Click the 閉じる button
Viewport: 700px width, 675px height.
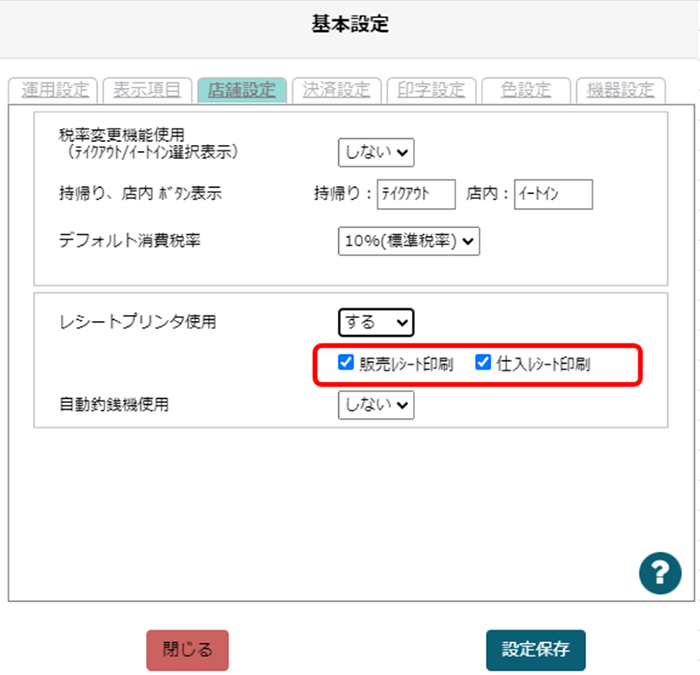pos(187,649)
